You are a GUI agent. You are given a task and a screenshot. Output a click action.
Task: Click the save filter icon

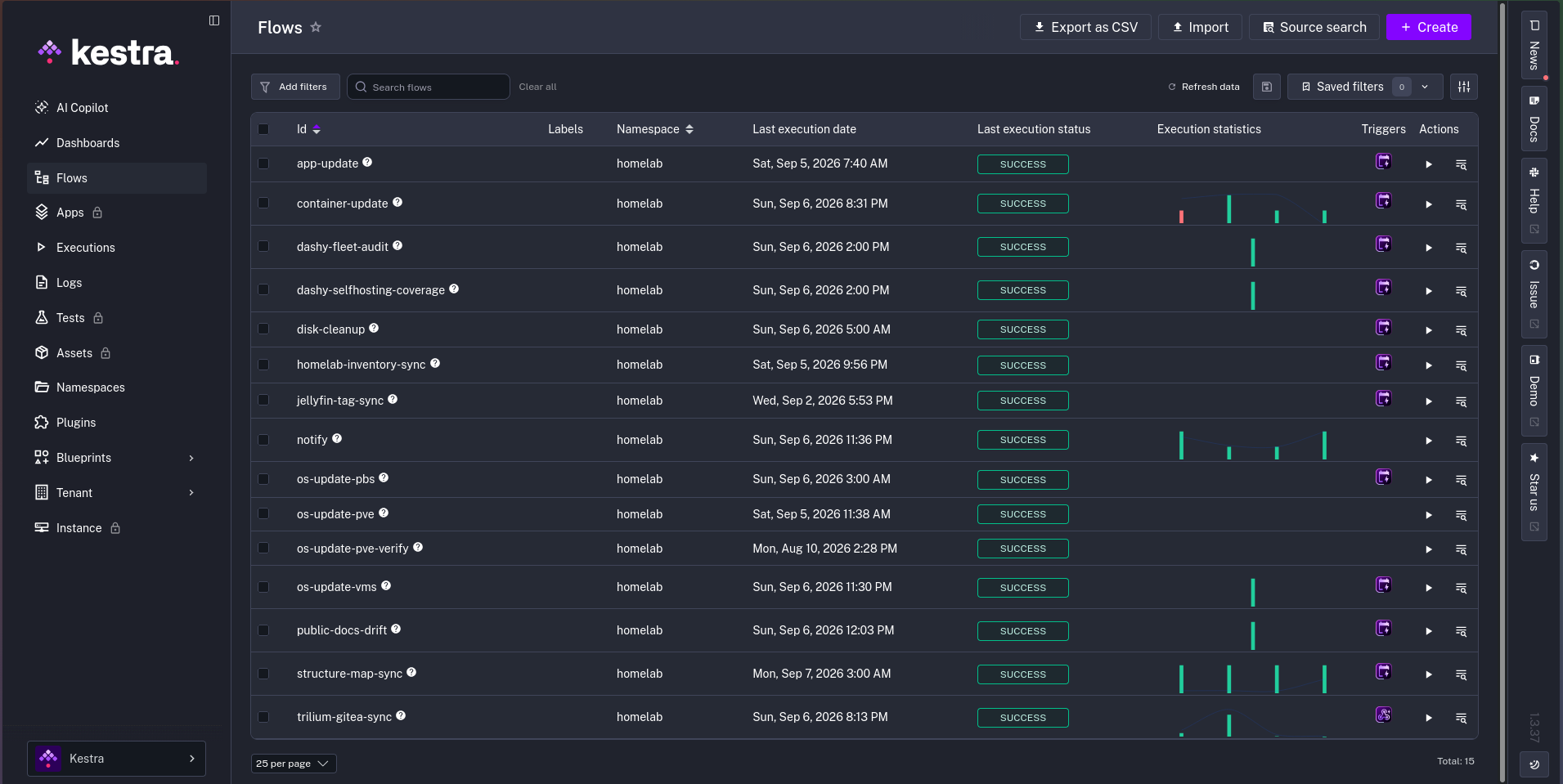coord(1267,87)
